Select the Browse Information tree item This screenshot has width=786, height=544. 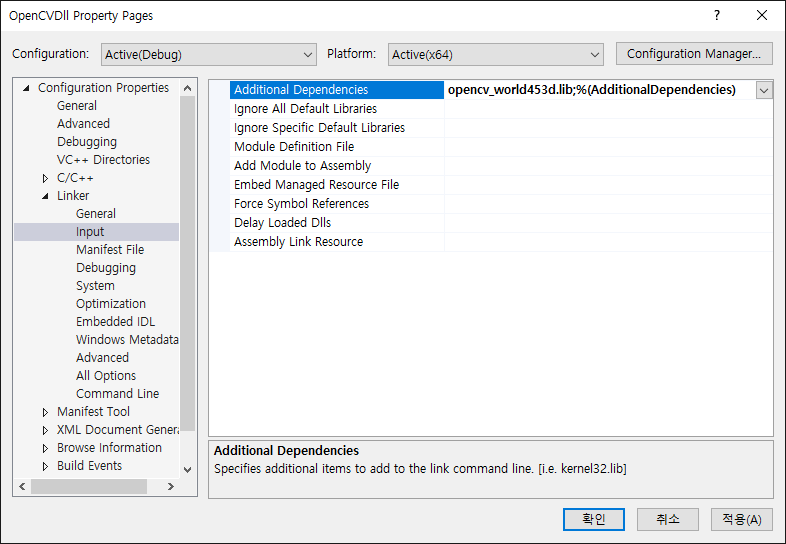tap(109, 448)
